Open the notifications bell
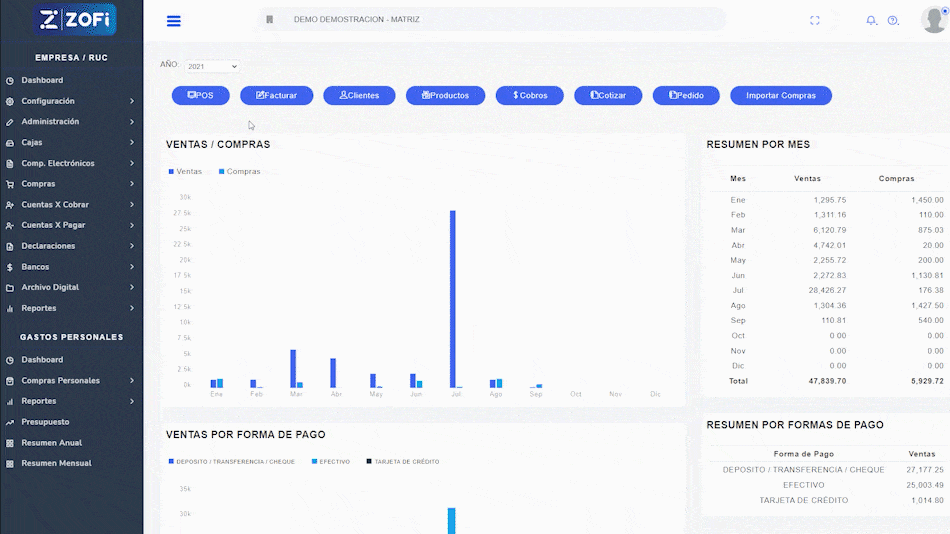Viewport: 950px width, 534px height. click(871, 21)
